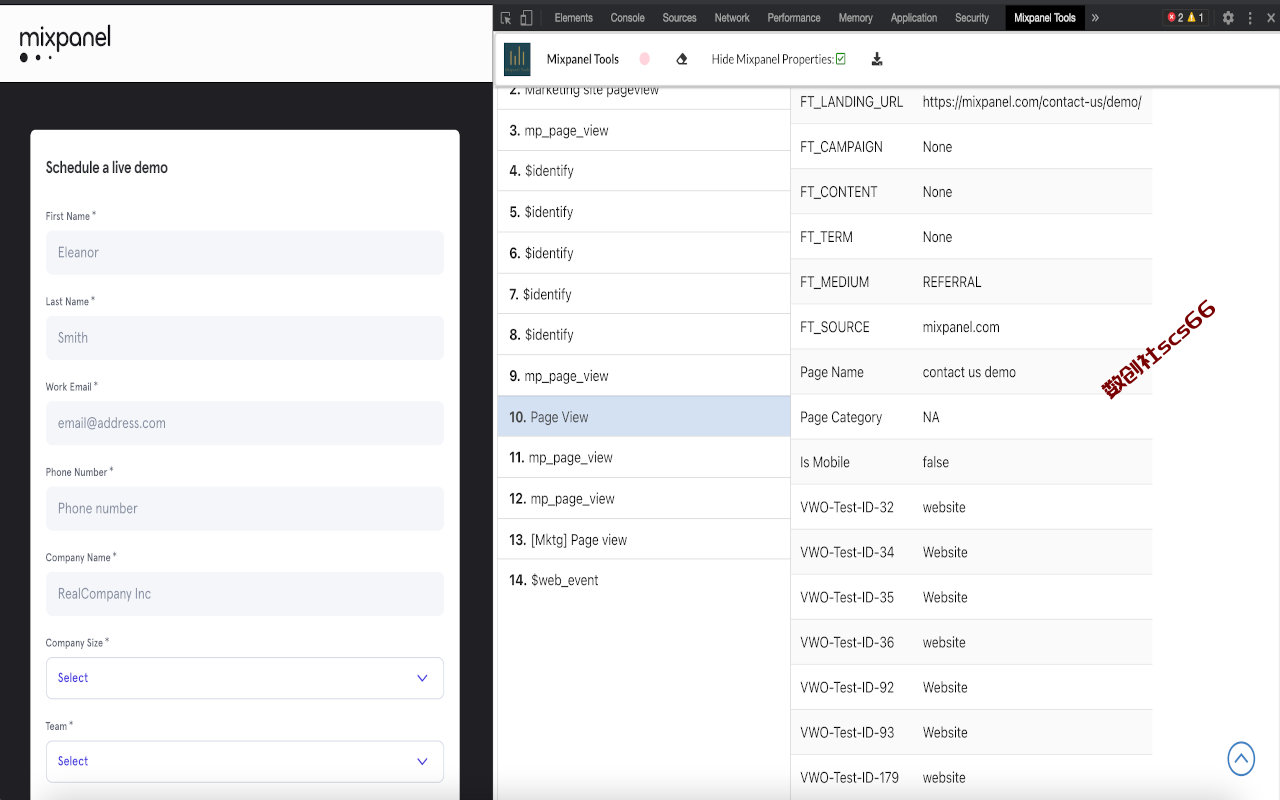
Task: Click the Mixpanel logo in page header
Action: [x=65, y=44]
